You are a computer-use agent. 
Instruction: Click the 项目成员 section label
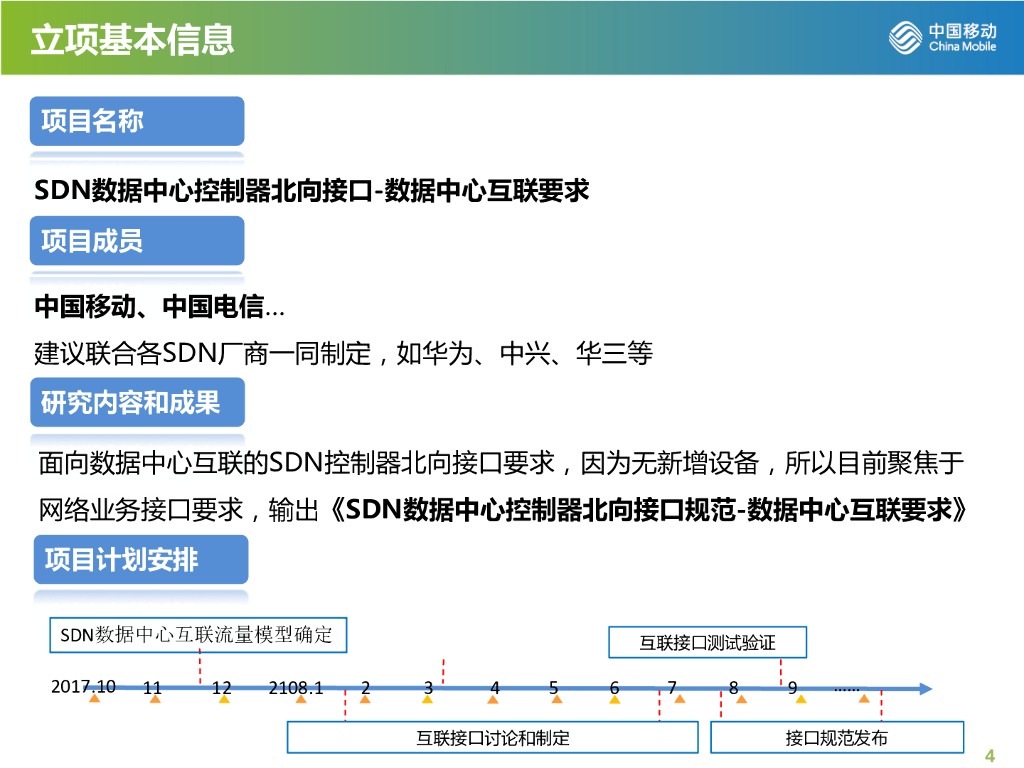137,240
